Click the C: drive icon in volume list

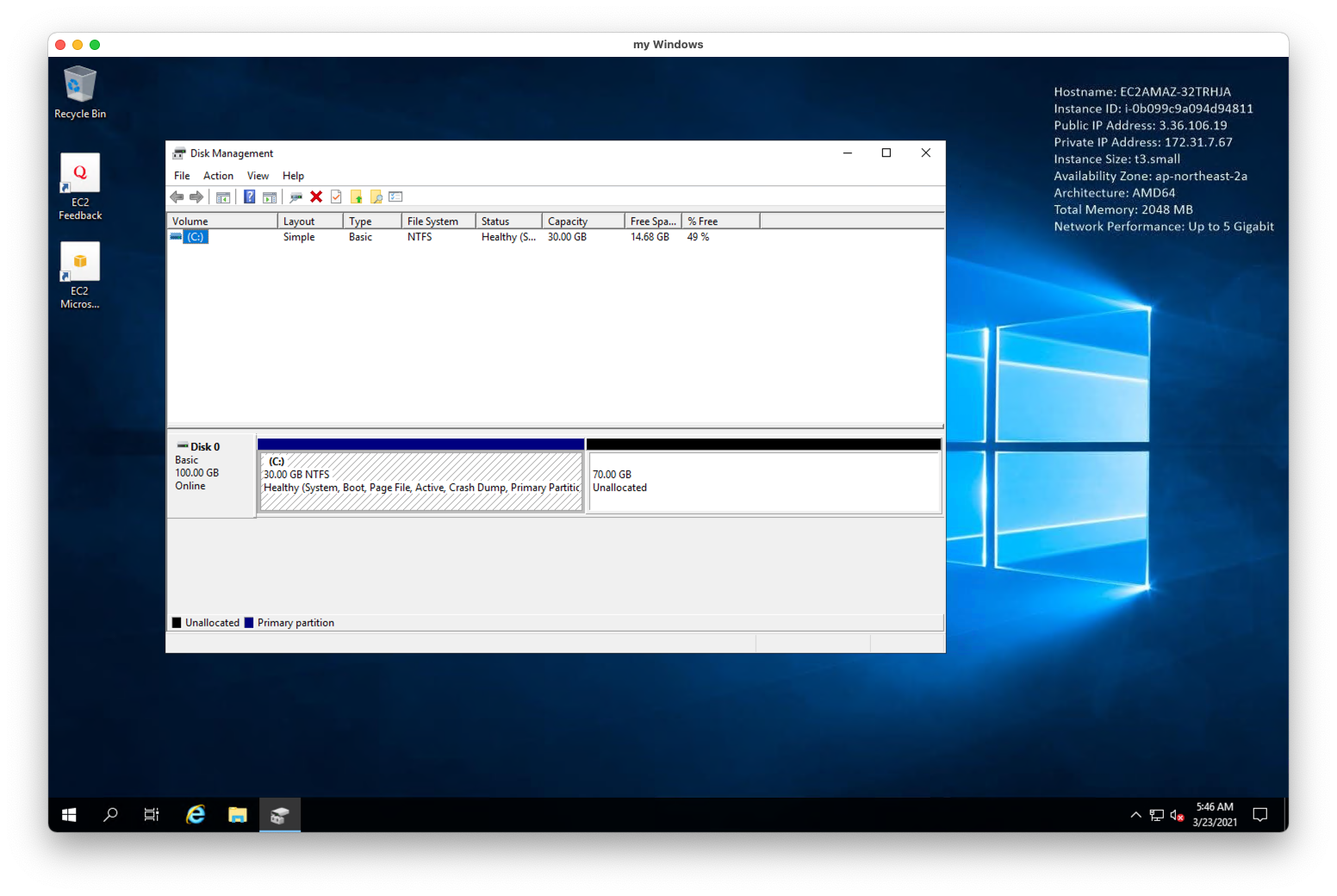[177, 237]
